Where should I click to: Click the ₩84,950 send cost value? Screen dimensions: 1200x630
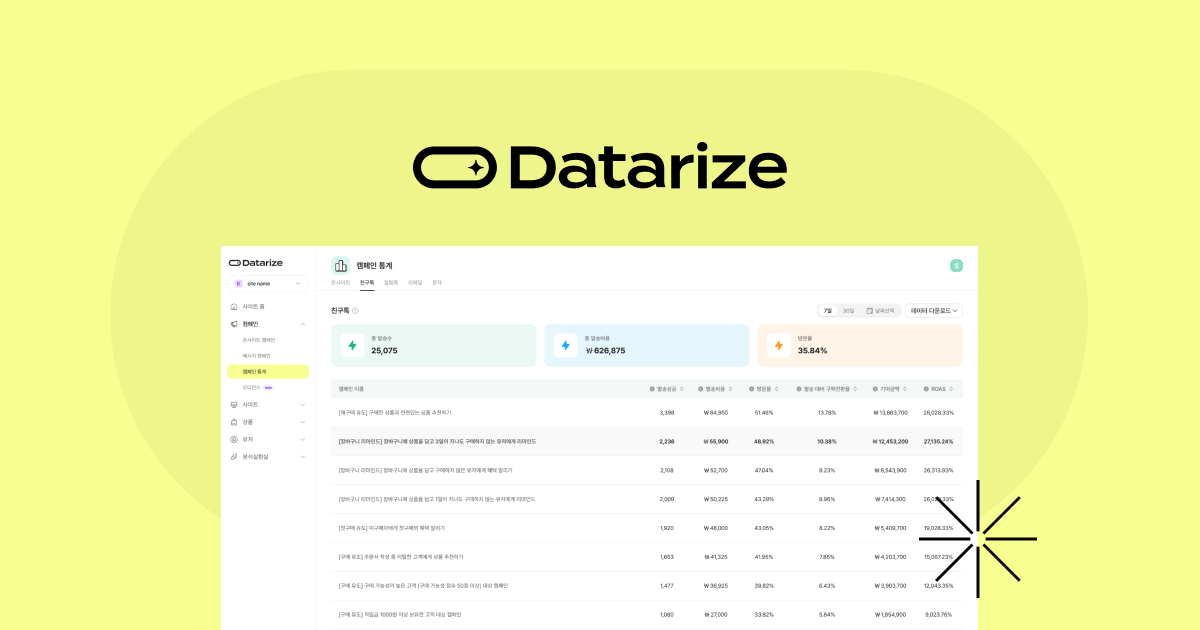click(715, 412)
